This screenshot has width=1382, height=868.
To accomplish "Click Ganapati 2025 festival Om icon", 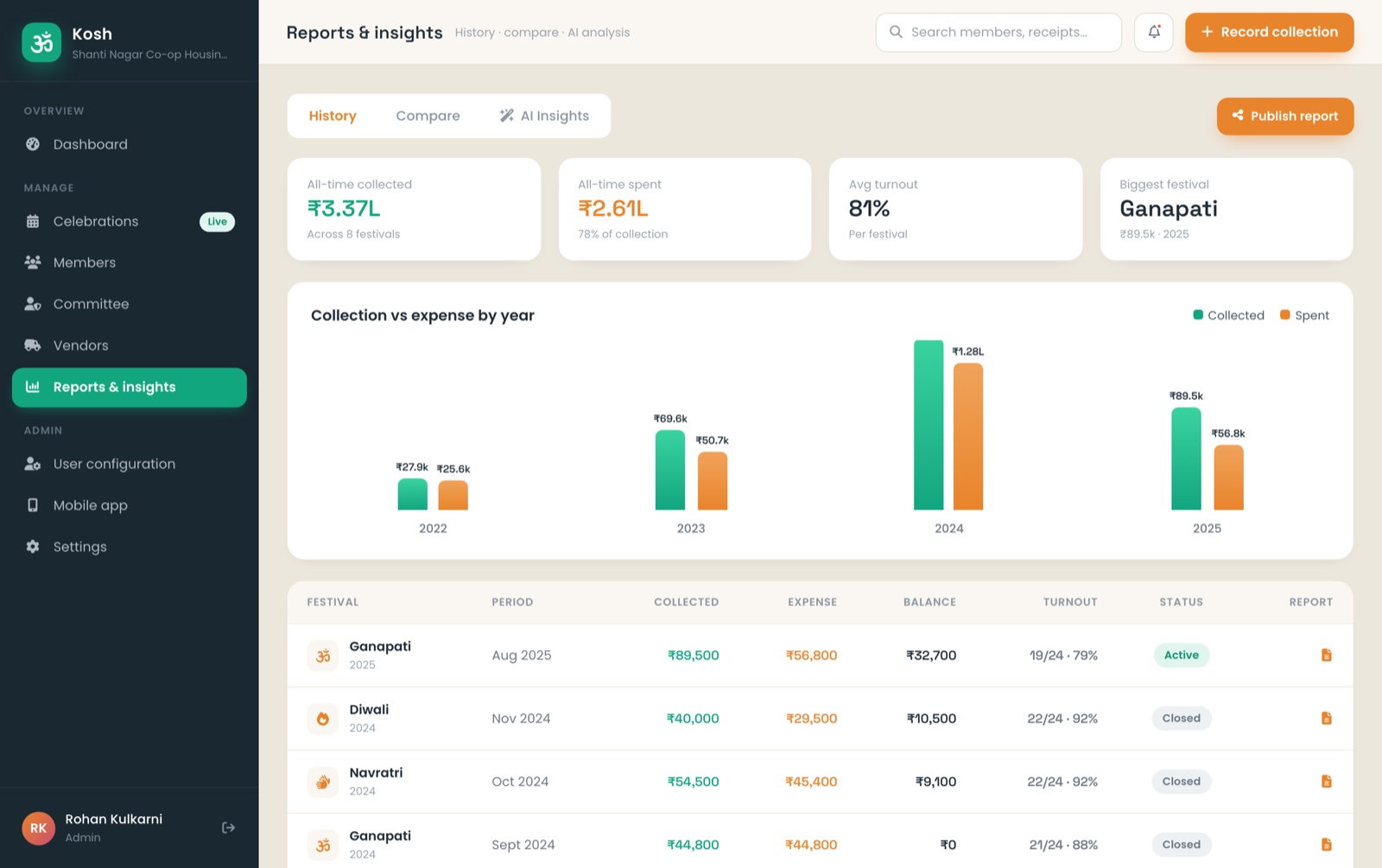I will (323, 656).
